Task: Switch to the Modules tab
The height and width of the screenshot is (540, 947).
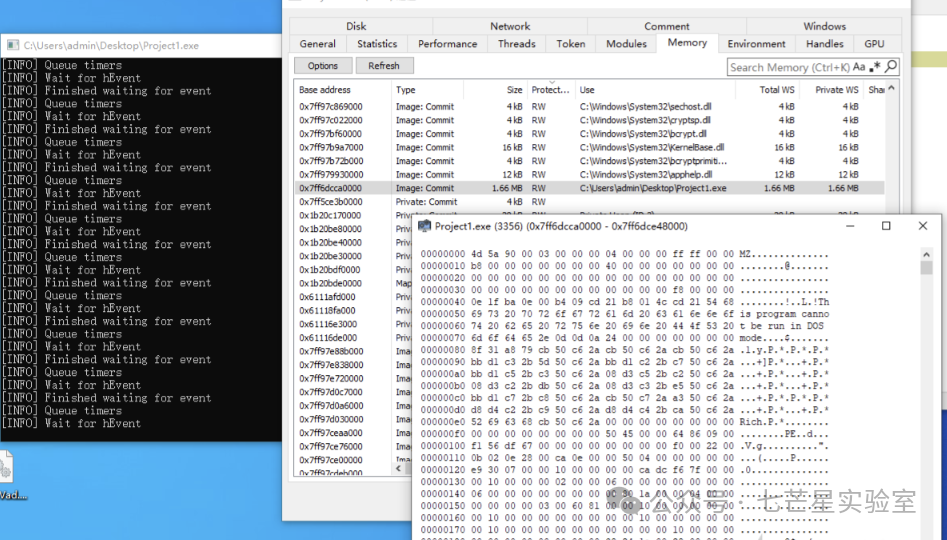Action: tap(626, 43)
